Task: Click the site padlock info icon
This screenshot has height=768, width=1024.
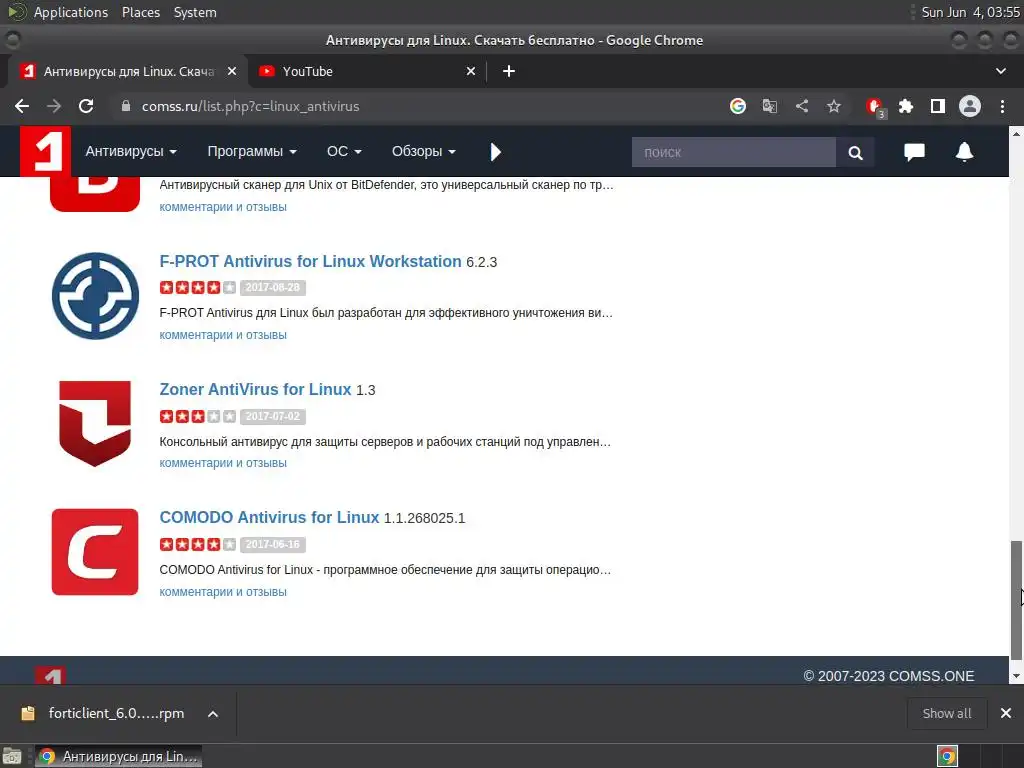Action: pos(126,106)
